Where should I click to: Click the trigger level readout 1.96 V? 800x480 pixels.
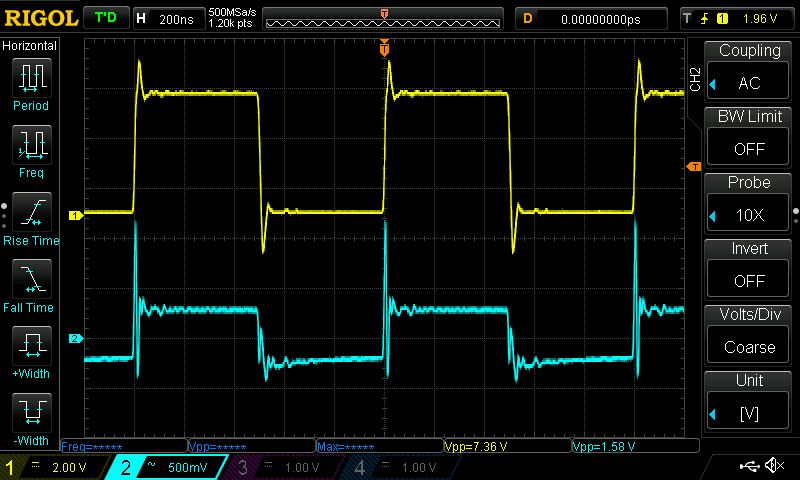pos(760,19)
